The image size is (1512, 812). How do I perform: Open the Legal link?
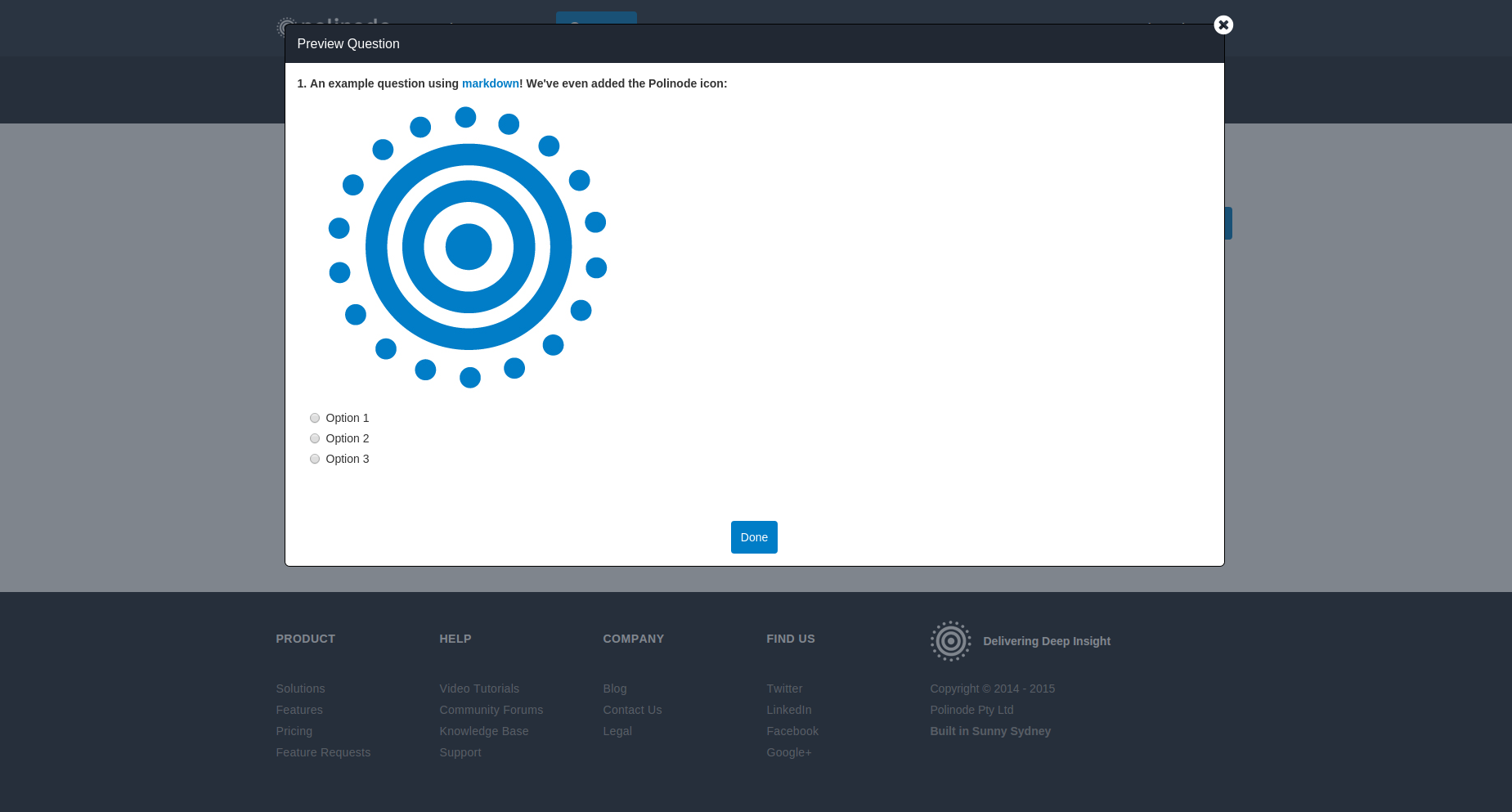(x=617, y=731)
